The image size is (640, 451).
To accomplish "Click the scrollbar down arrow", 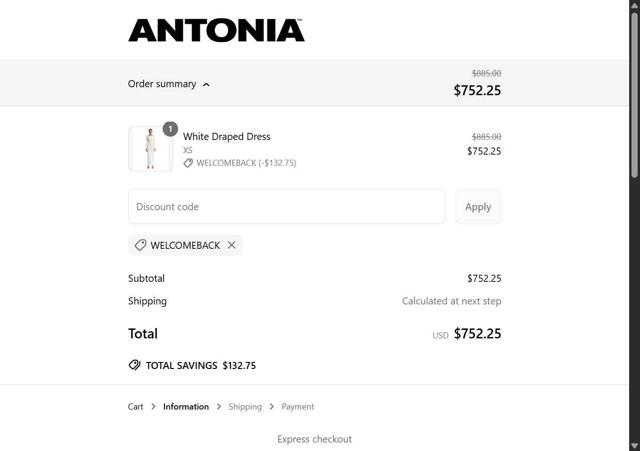I will pos(634,445).
